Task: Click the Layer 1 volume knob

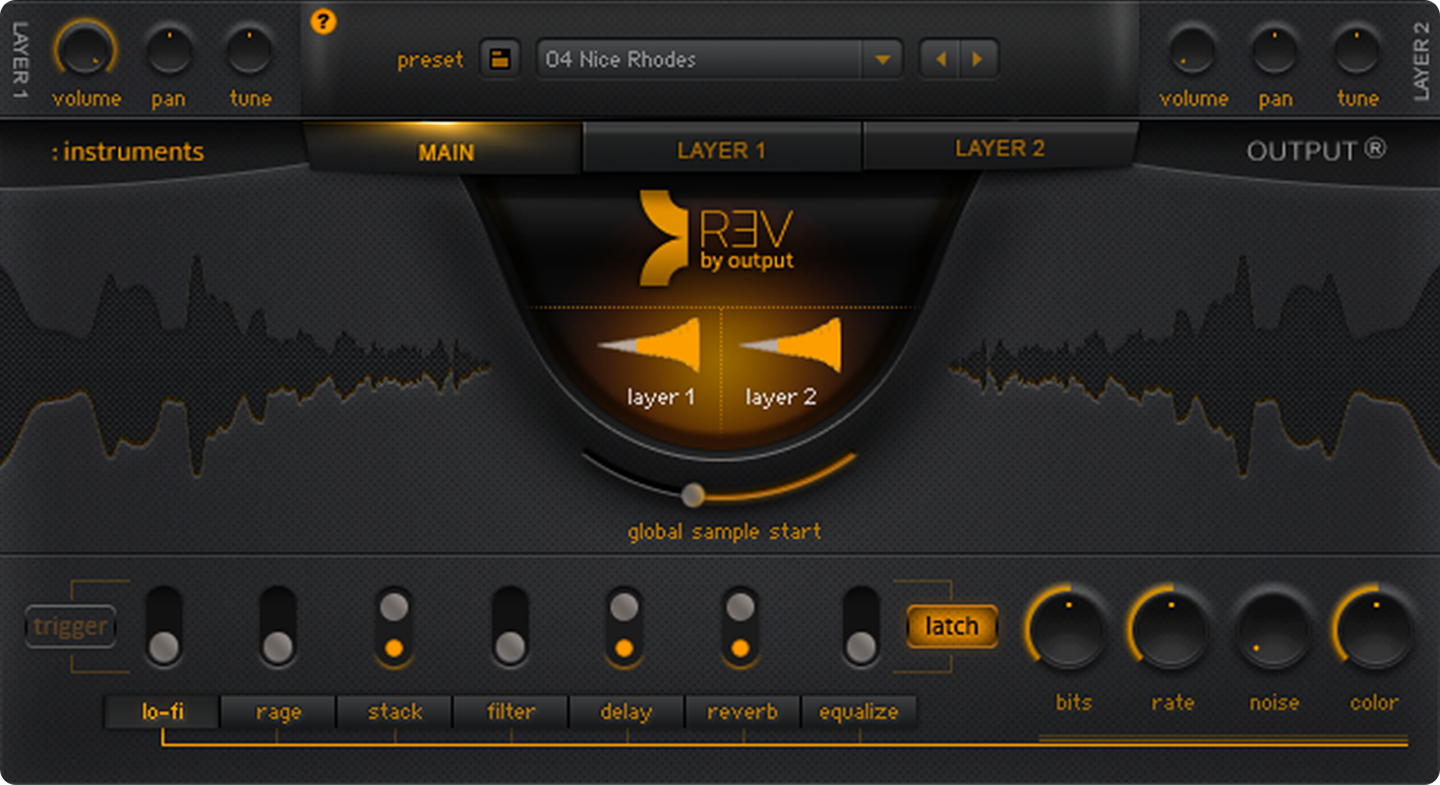Action: (85, 50)
